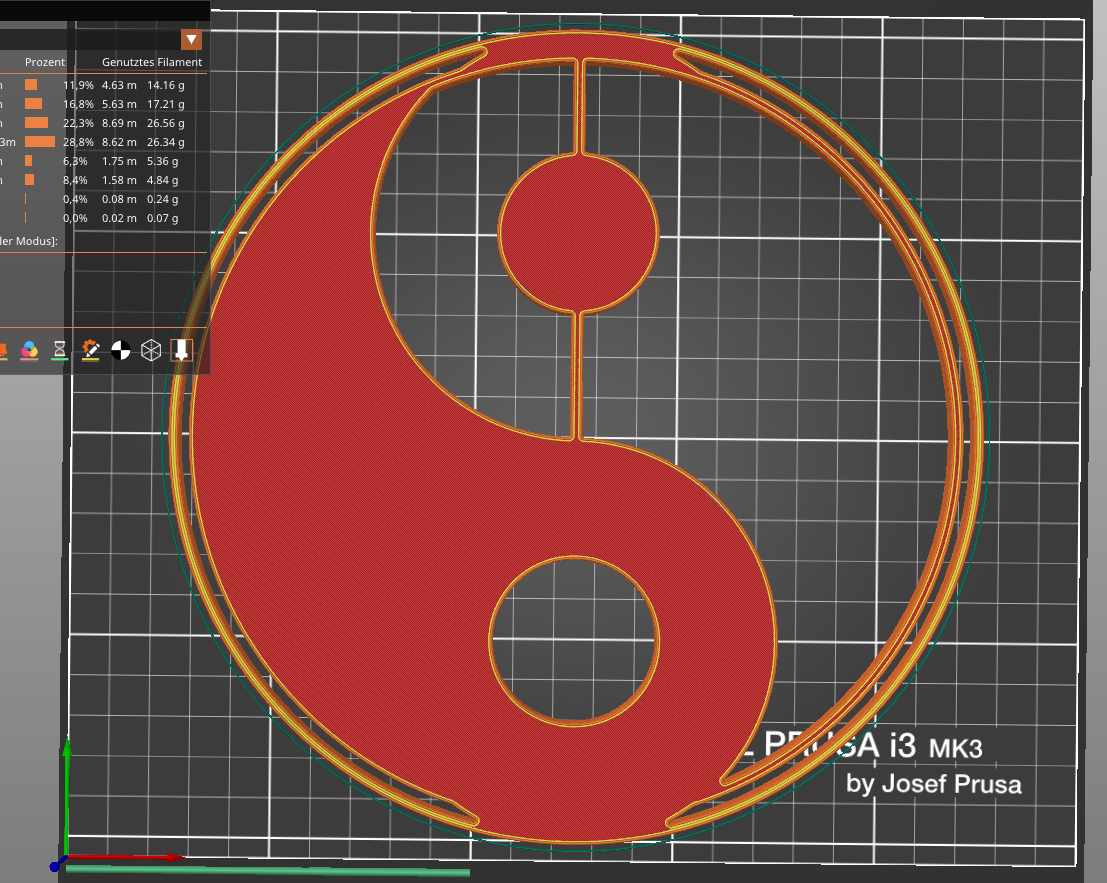The width and height of the screenshot is (1107, 883).
Task: Click the green horizontal move slider bar
Action: [x=268, y=870]
